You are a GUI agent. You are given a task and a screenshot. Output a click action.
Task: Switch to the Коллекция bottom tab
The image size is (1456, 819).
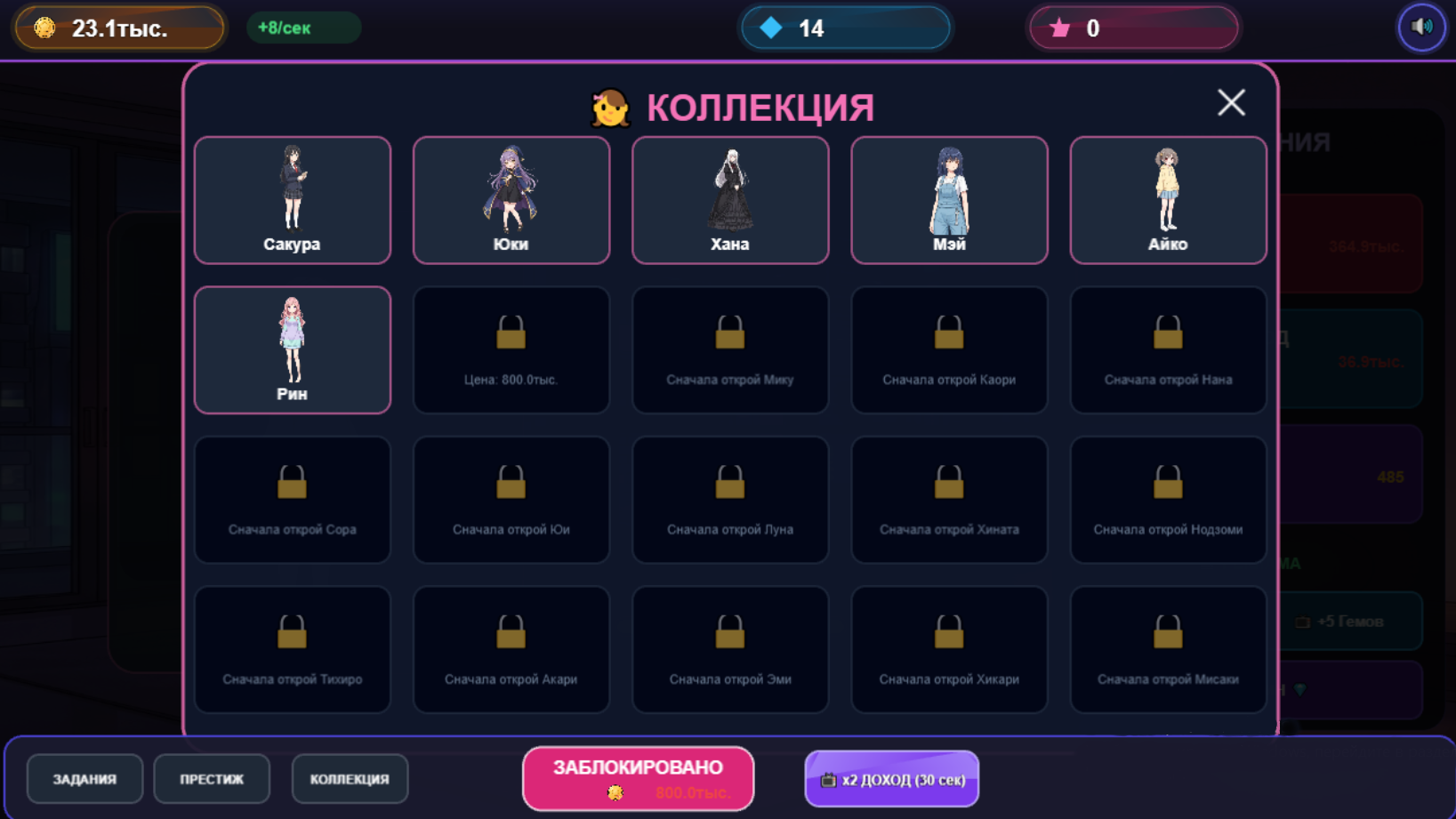pos(350,779)
